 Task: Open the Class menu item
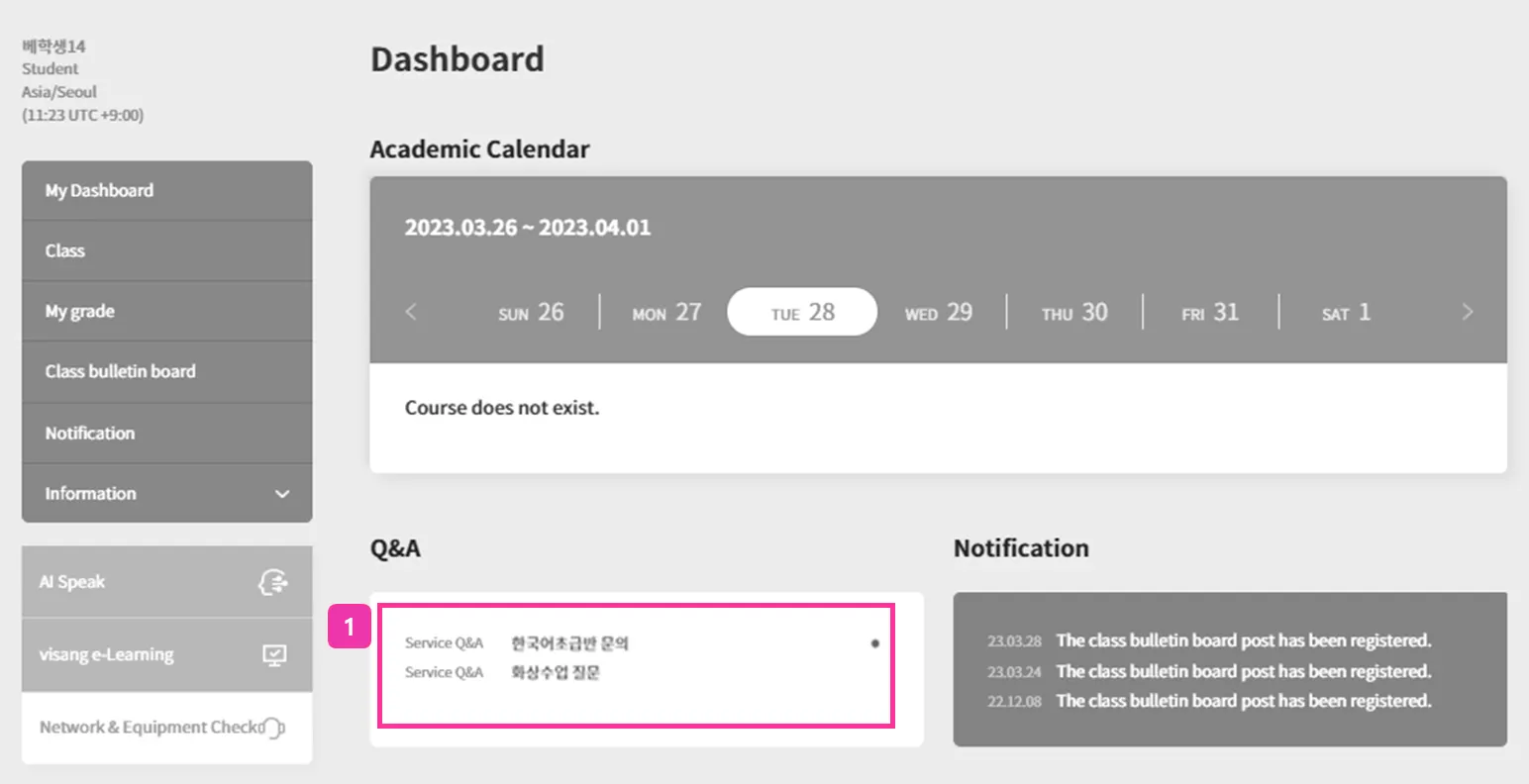tap(65, 251)
